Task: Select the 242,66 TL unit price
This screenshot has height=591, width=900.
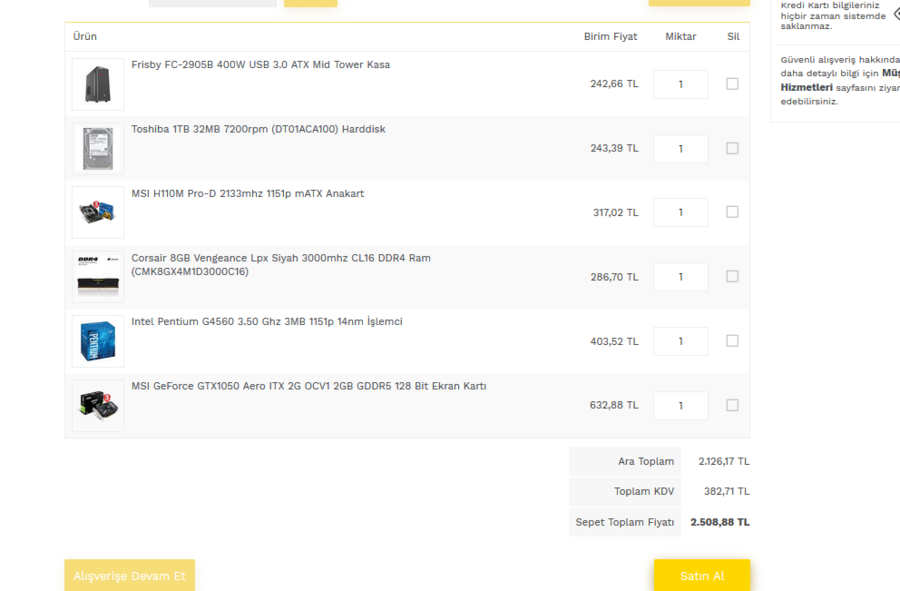Action: pyautogui.click(x=614, y=84)
